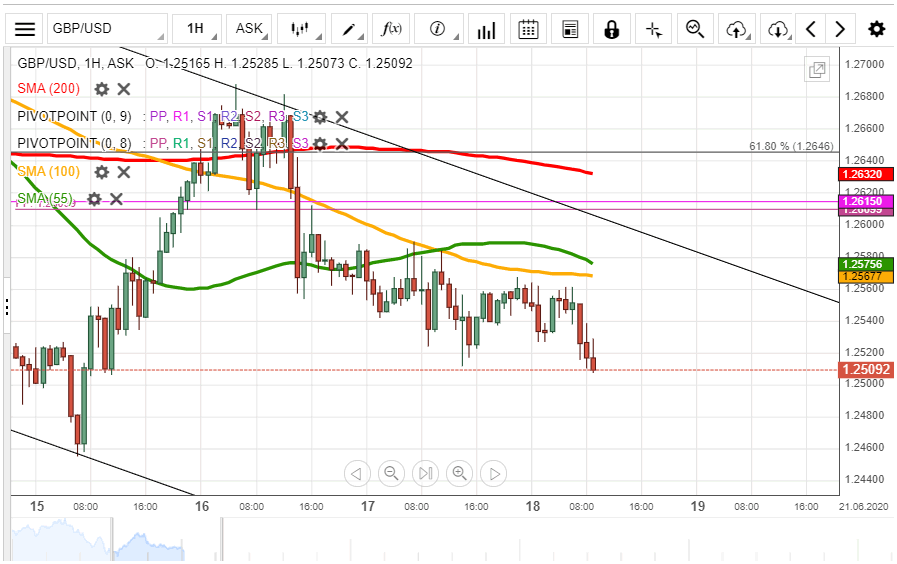The height and width of the screenshot is (564, 897).
Task: Click the cloud upload icon
Action: point(737,29)
